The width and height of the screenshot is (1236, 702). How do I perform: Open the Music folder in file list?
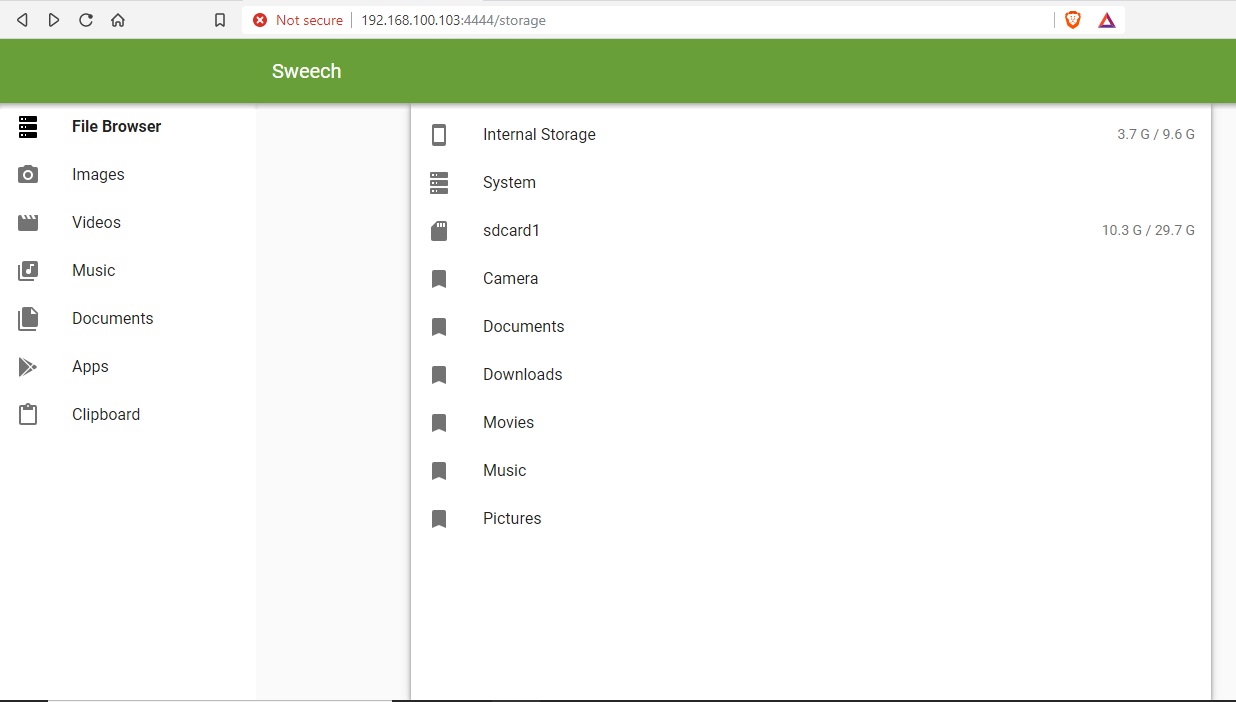pos(811,471)
